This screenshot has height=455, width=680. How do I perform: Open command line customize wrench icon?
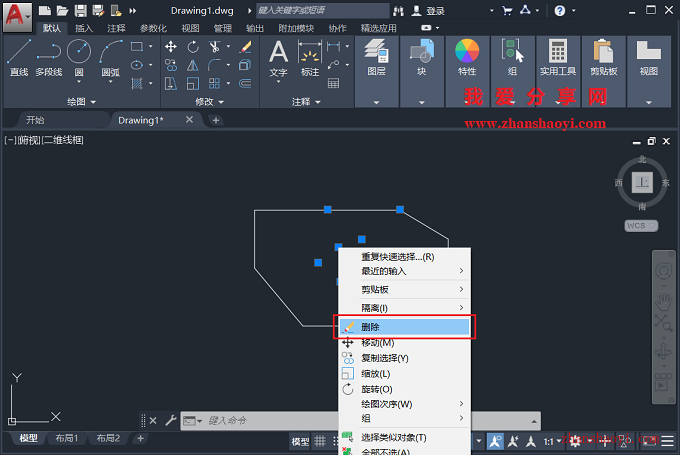[x=170, y=420]
